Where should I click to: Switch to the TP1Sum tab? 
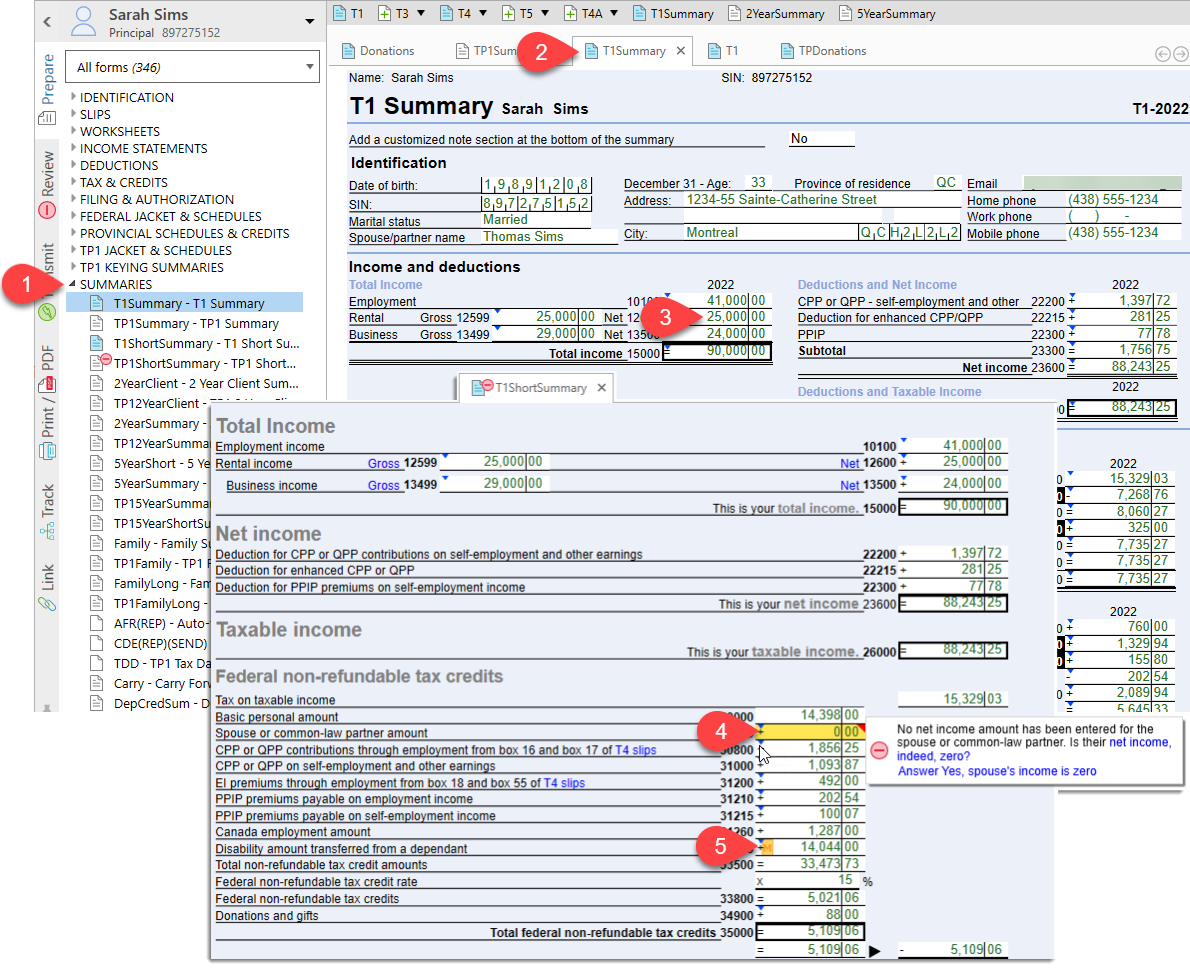(486, 51)
